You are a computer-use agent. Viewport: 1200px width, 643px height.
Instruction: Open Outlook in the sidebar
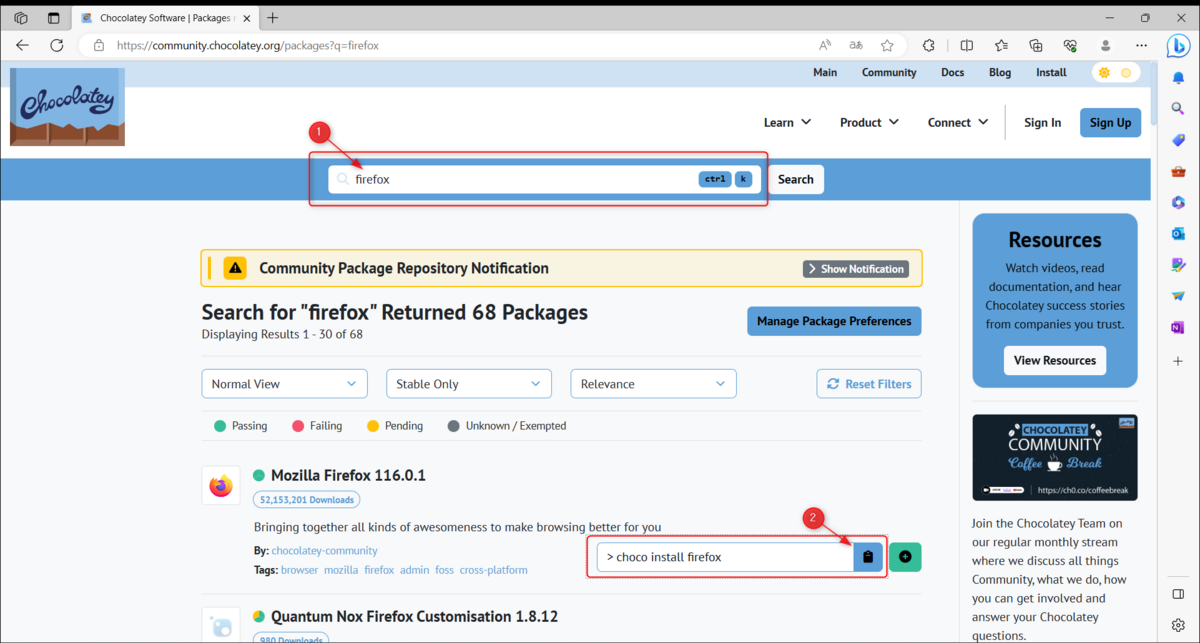[x=1178, y=233]
